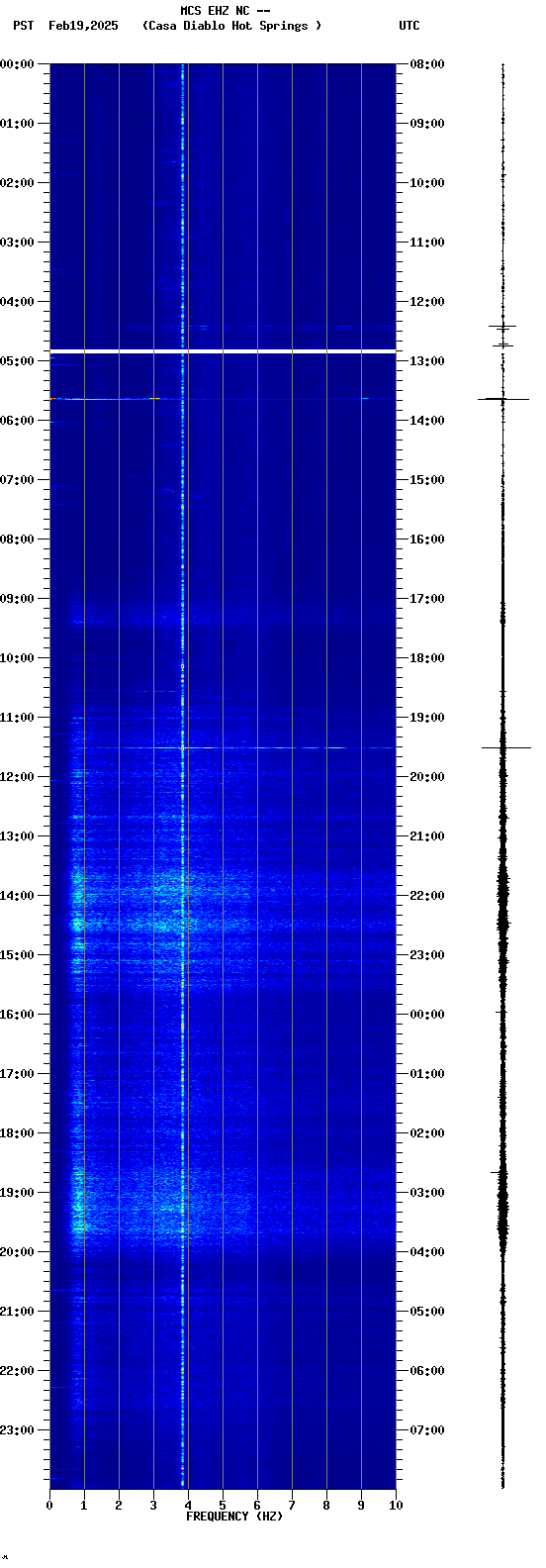Image resolution: width=546 pixels, height=1568 pixels.
Task: Click the UTC time label '08:00'
Action: click(x=427, y=64)
